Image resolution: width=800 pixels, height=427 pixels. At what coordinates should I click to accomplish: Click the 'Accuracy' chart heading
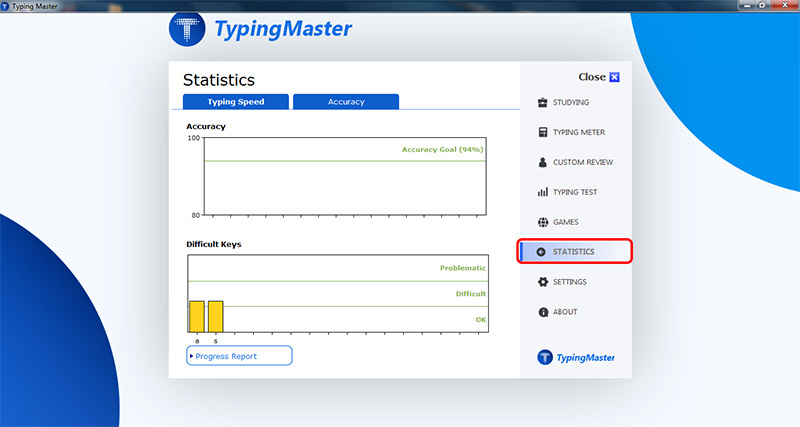click(206, 127)
